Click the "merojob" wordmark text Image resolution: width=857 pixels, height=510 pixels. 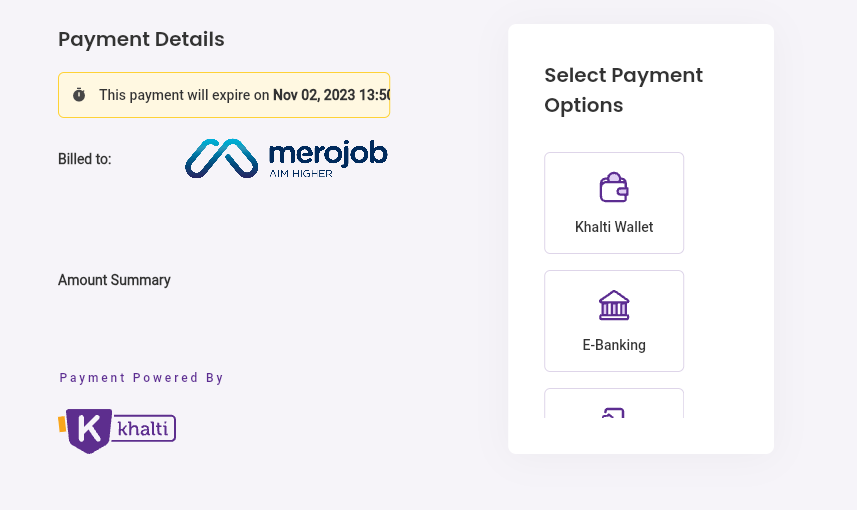(327, 154)
